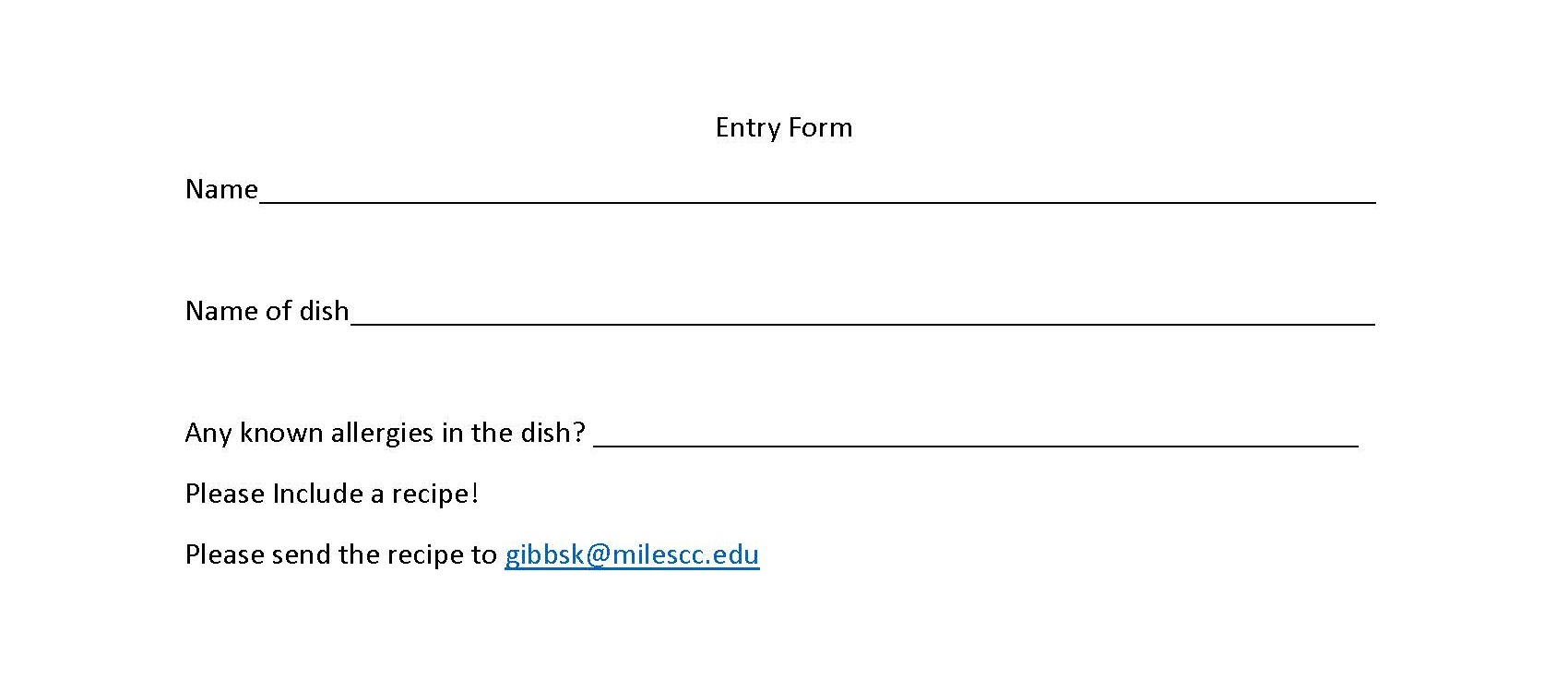Screen dimensions: 1568x691
Task: Click the blank line after Name
Action: [x=816, y=196]
